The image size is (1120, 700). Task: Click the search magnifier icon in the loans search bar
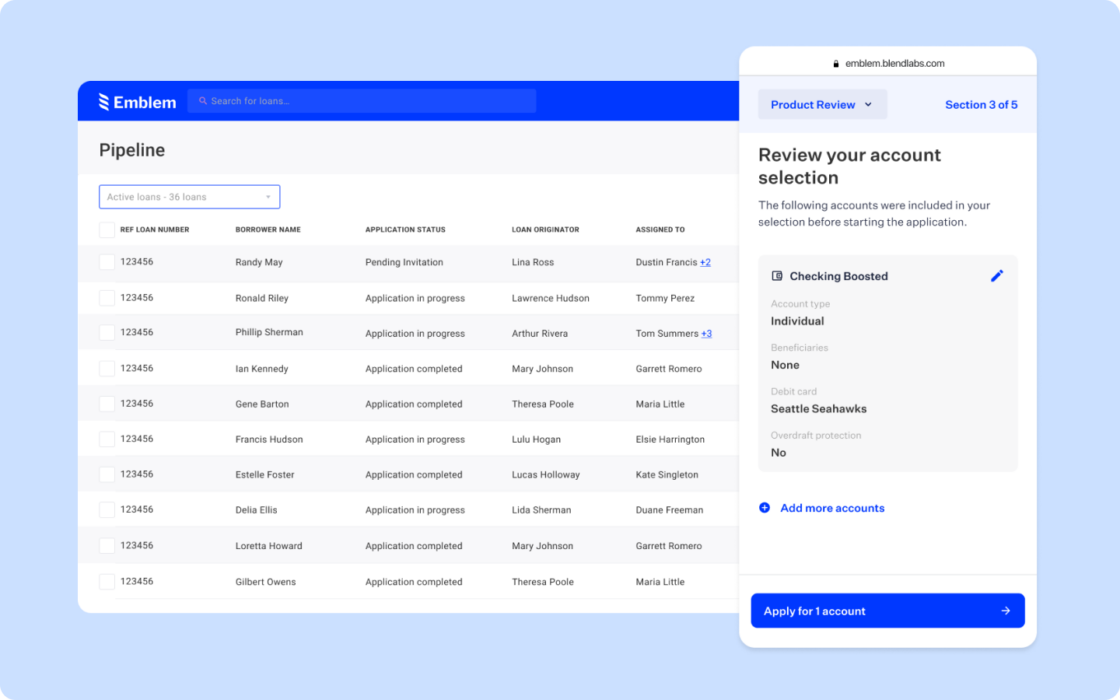coord(201,101)
